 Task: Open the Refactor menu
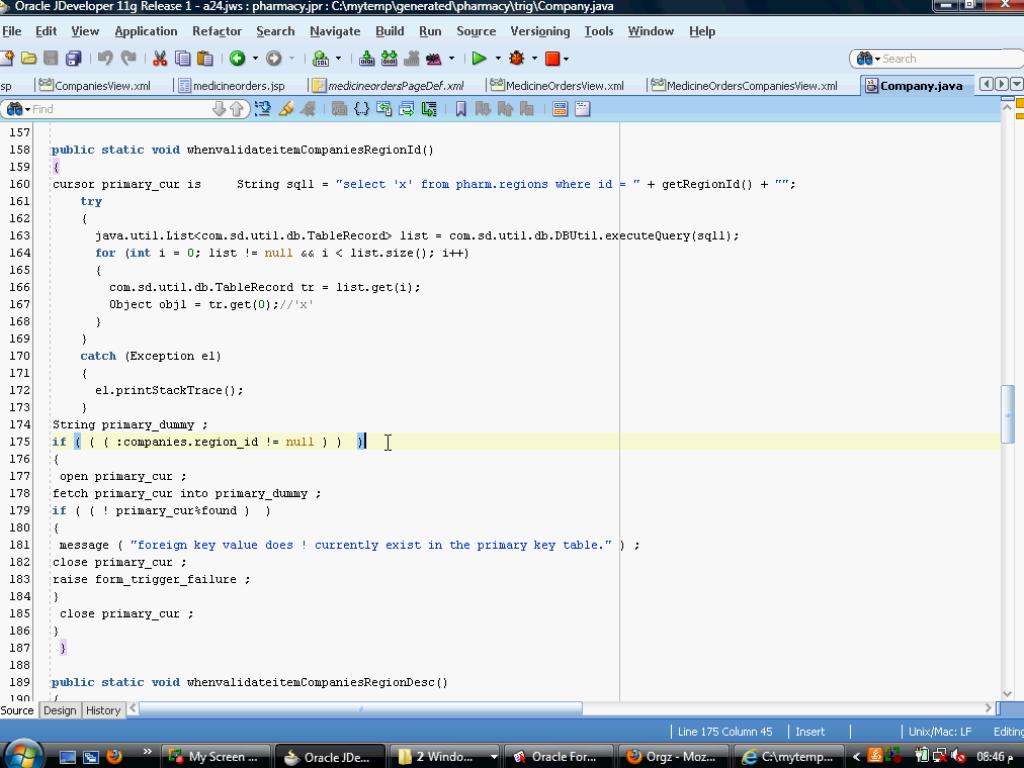coord(217,31)
